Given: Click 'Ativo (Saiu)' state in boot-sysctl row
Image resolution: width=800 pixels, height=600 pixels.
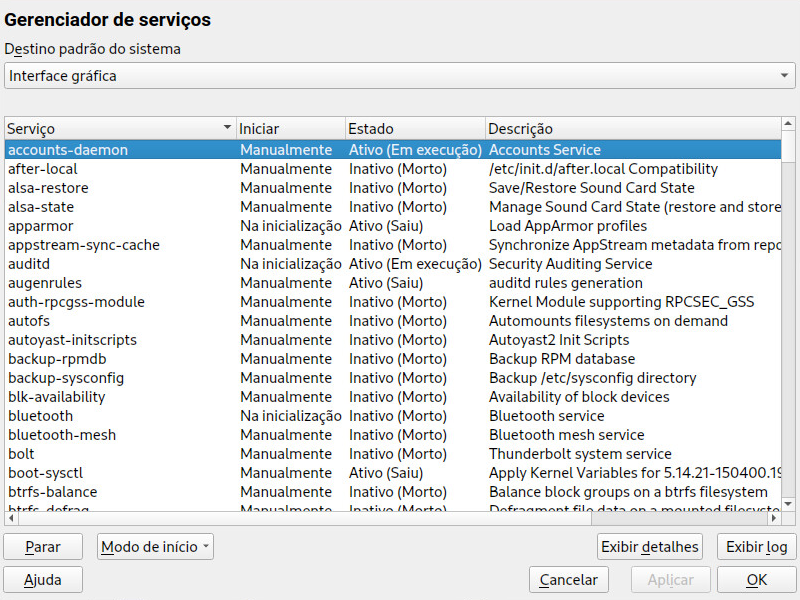Looking at the screenshot, I should coord(386,473).
